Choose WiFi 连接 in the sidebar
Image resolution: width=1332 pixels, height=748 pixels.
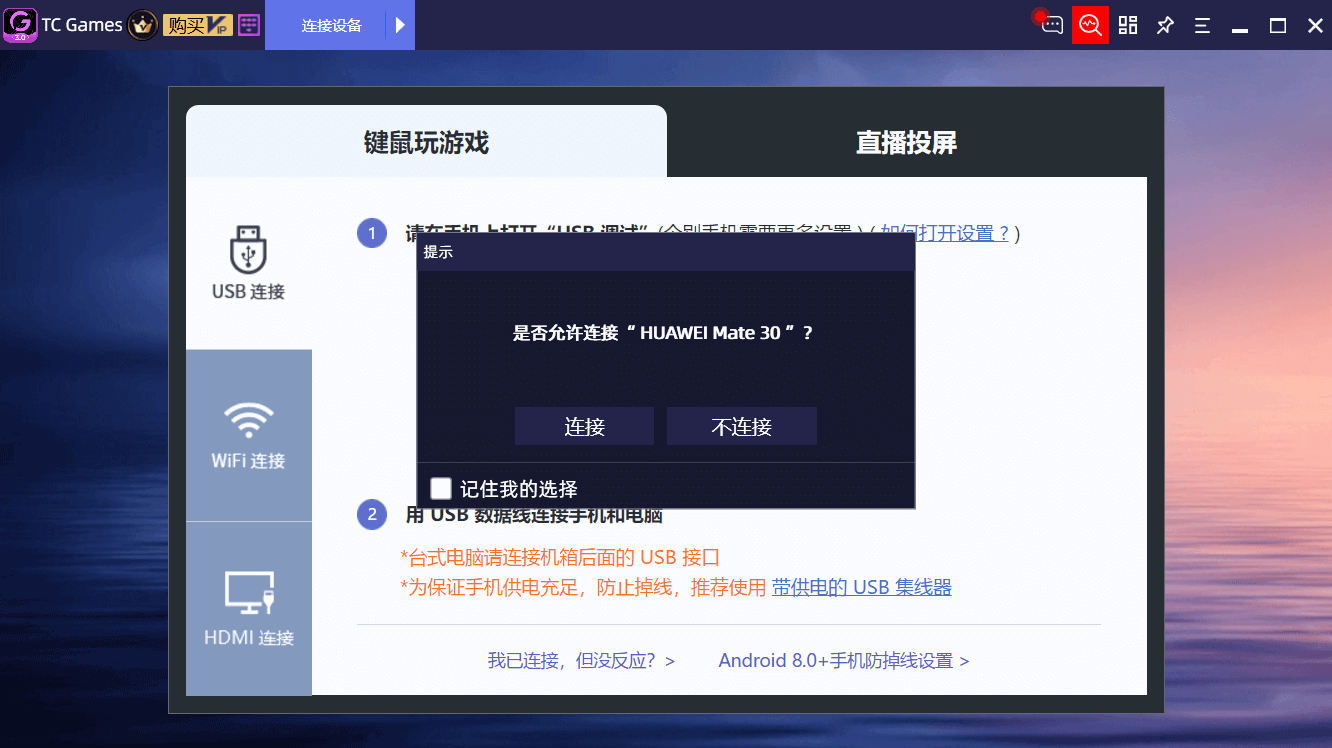(248, 435)
